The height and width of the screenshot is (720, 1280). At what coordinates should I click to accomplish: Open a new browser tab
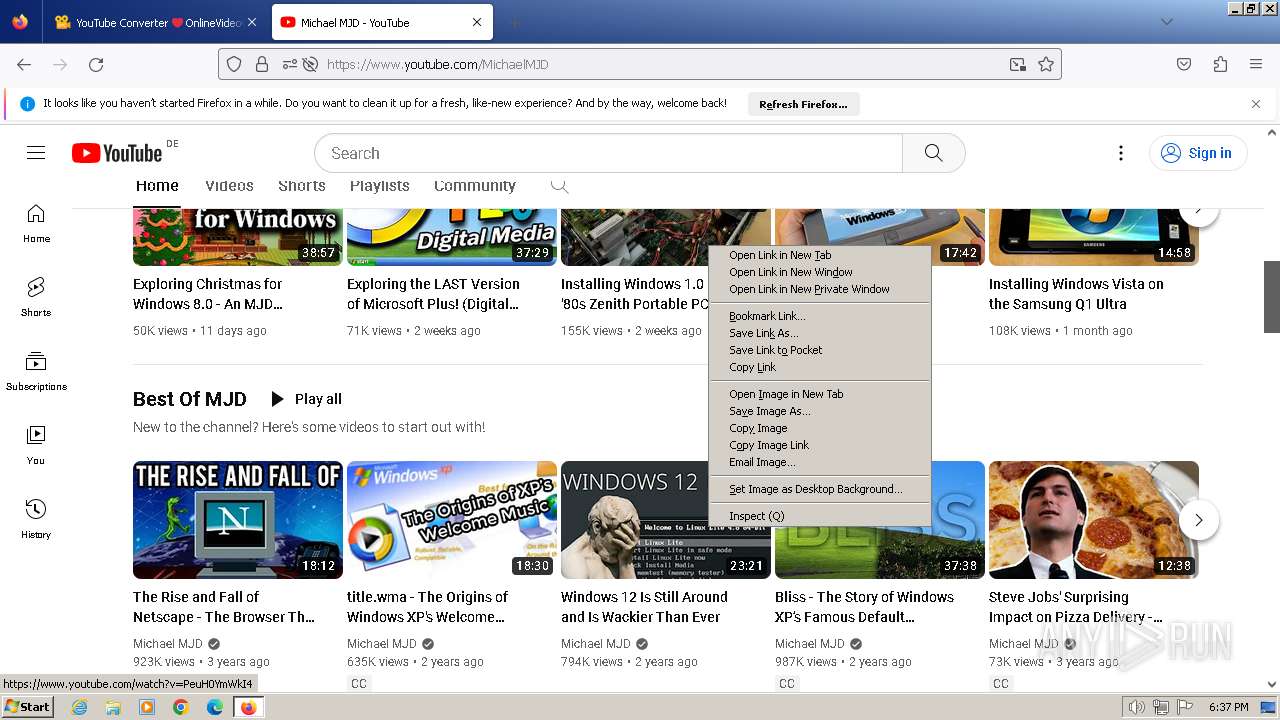[x=514, y=22]
